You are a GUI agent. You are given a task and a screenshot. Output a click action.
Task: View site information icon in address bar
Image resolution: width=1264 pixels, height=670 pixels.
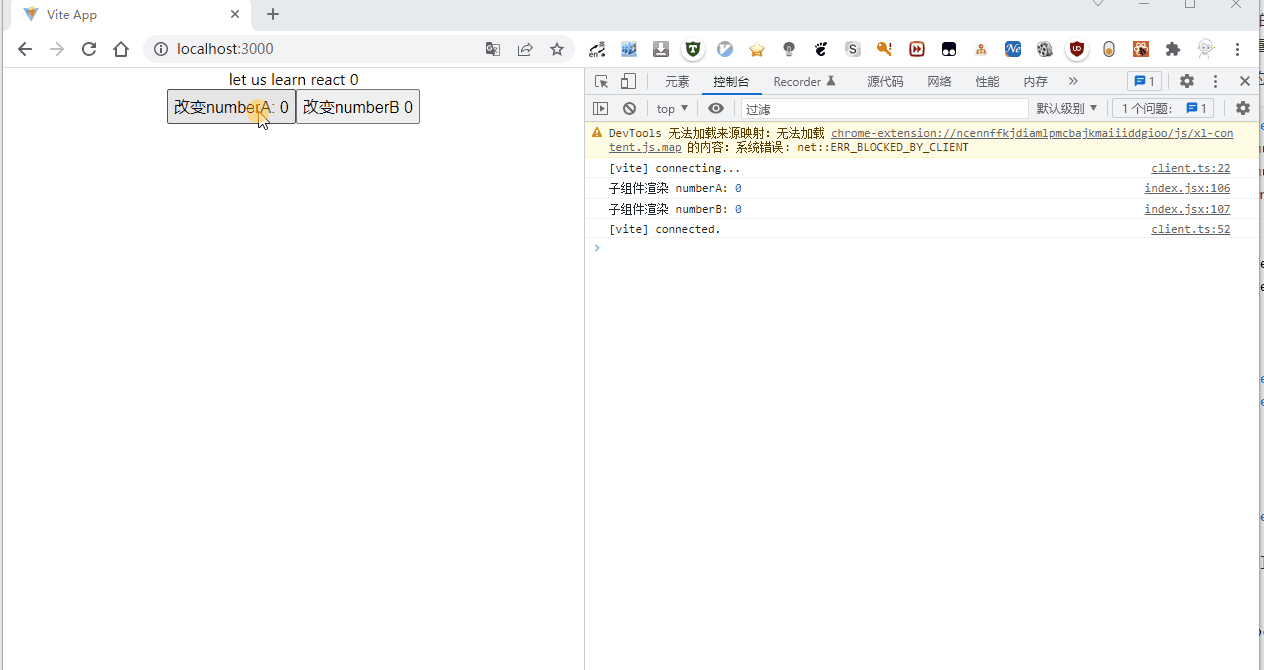pyautogui.click(x=161, y=49)
